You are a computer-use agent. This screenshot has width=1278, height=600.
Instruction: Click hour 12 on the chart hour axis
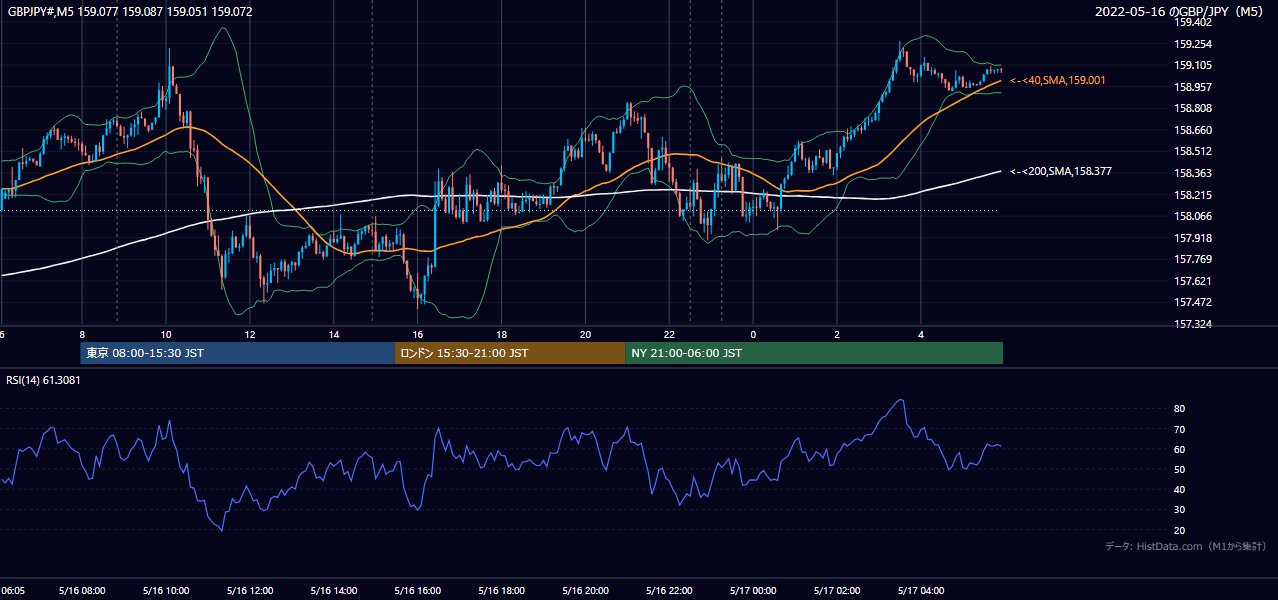250,335
